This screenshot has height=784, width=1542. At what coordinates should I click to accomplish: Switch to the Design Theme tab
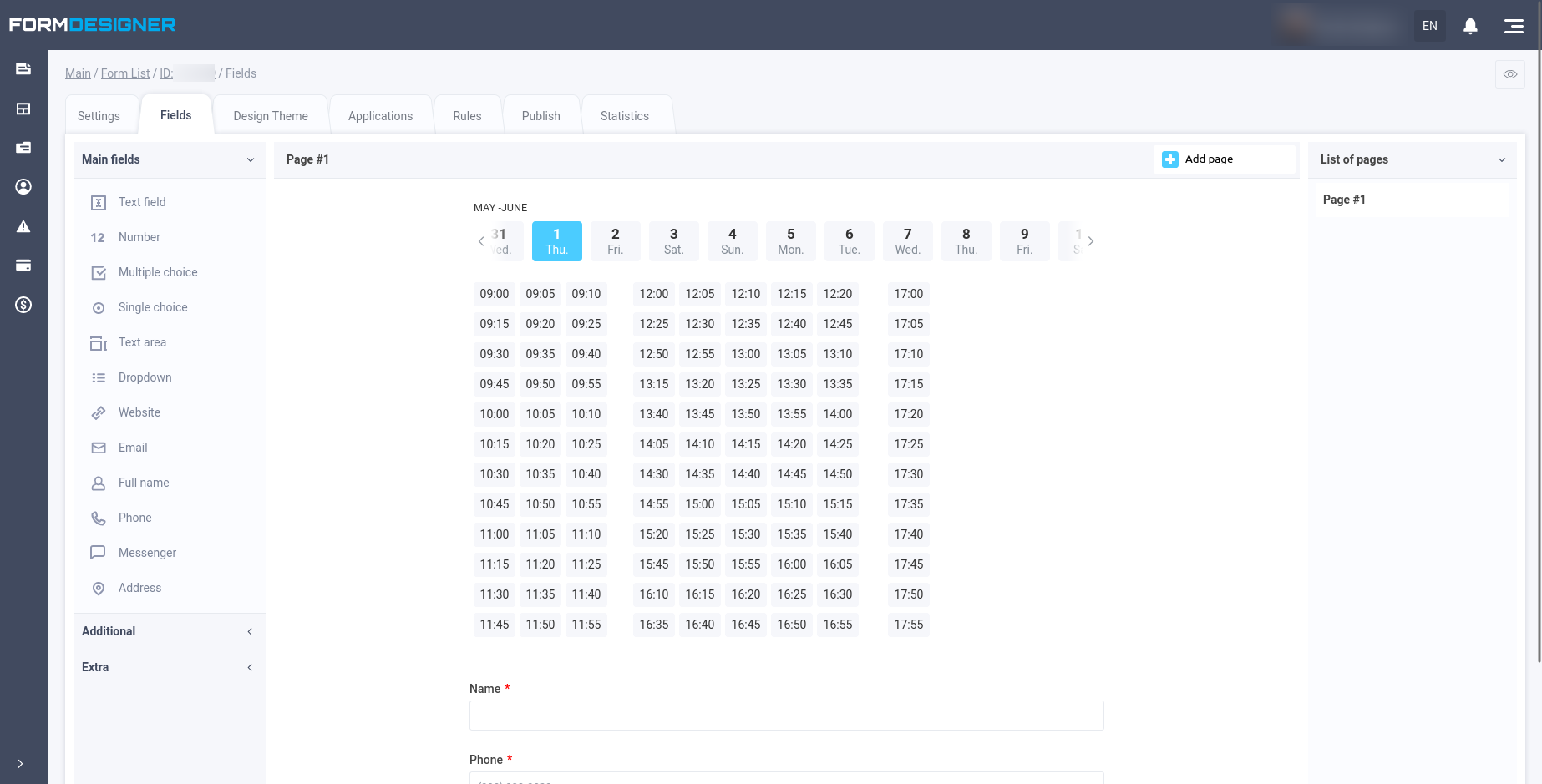pos(271,116)
